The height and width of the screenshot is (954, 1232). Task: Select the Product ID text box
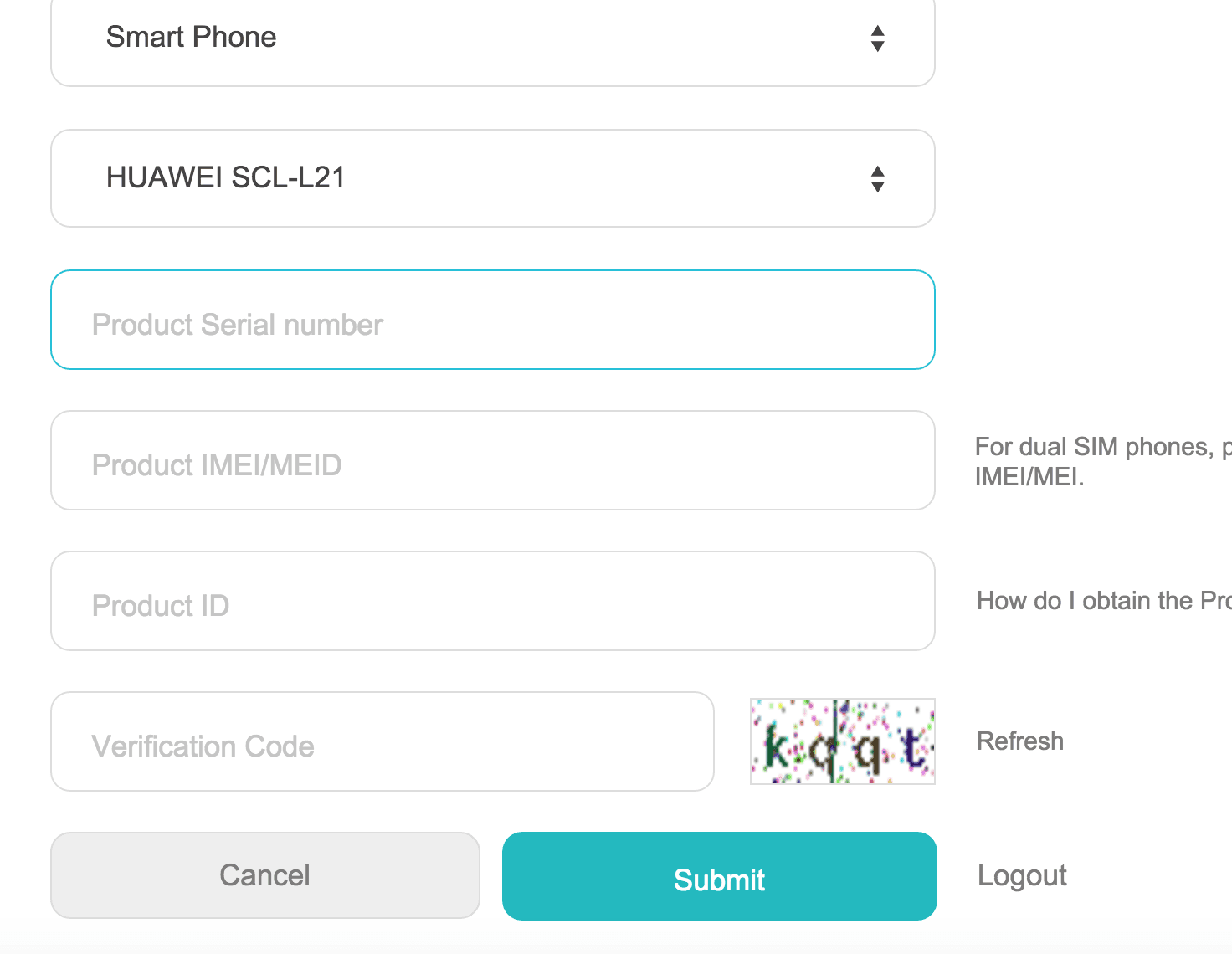(492, 601)
